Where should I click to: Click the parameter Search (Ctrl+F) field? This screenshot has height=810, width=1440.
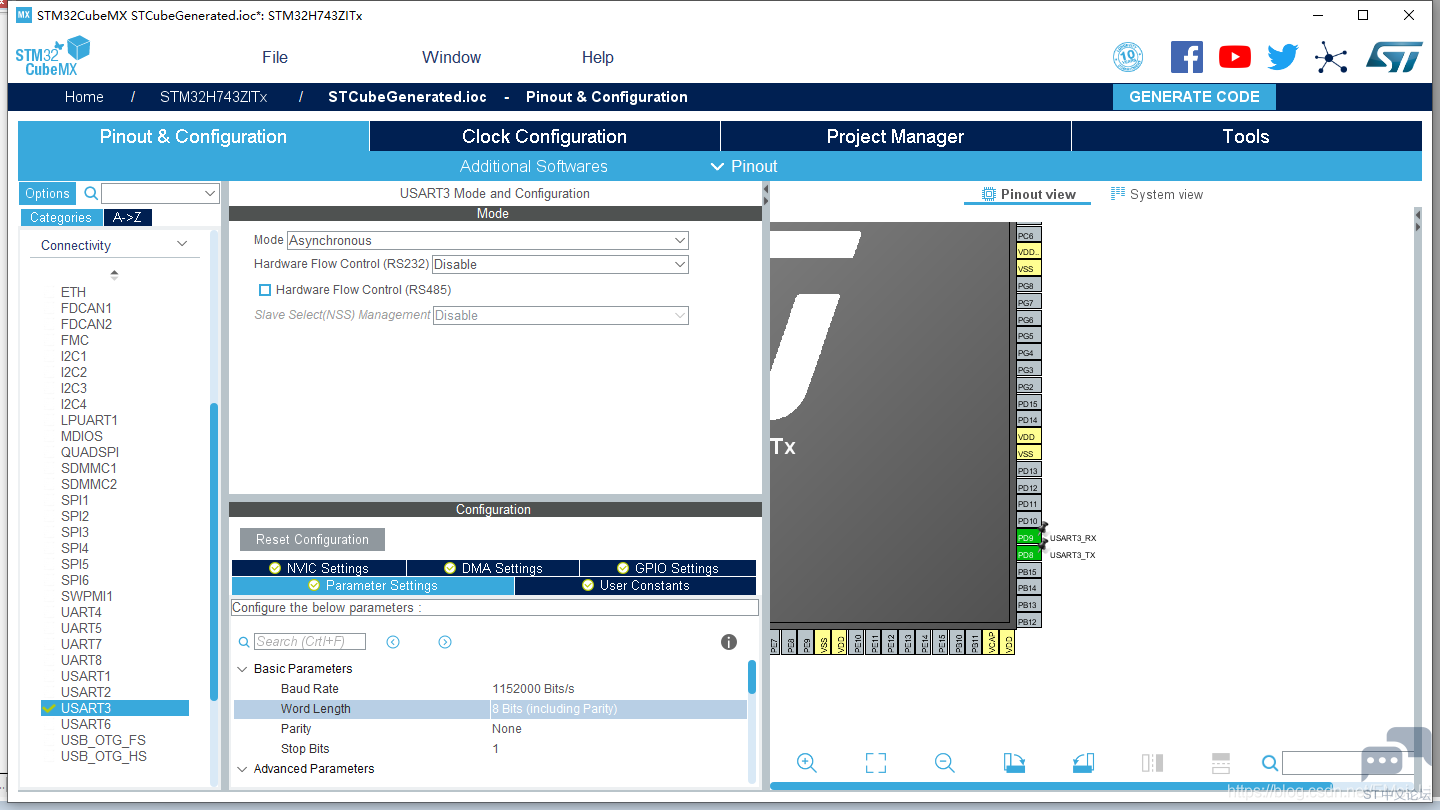click(310, 642)
